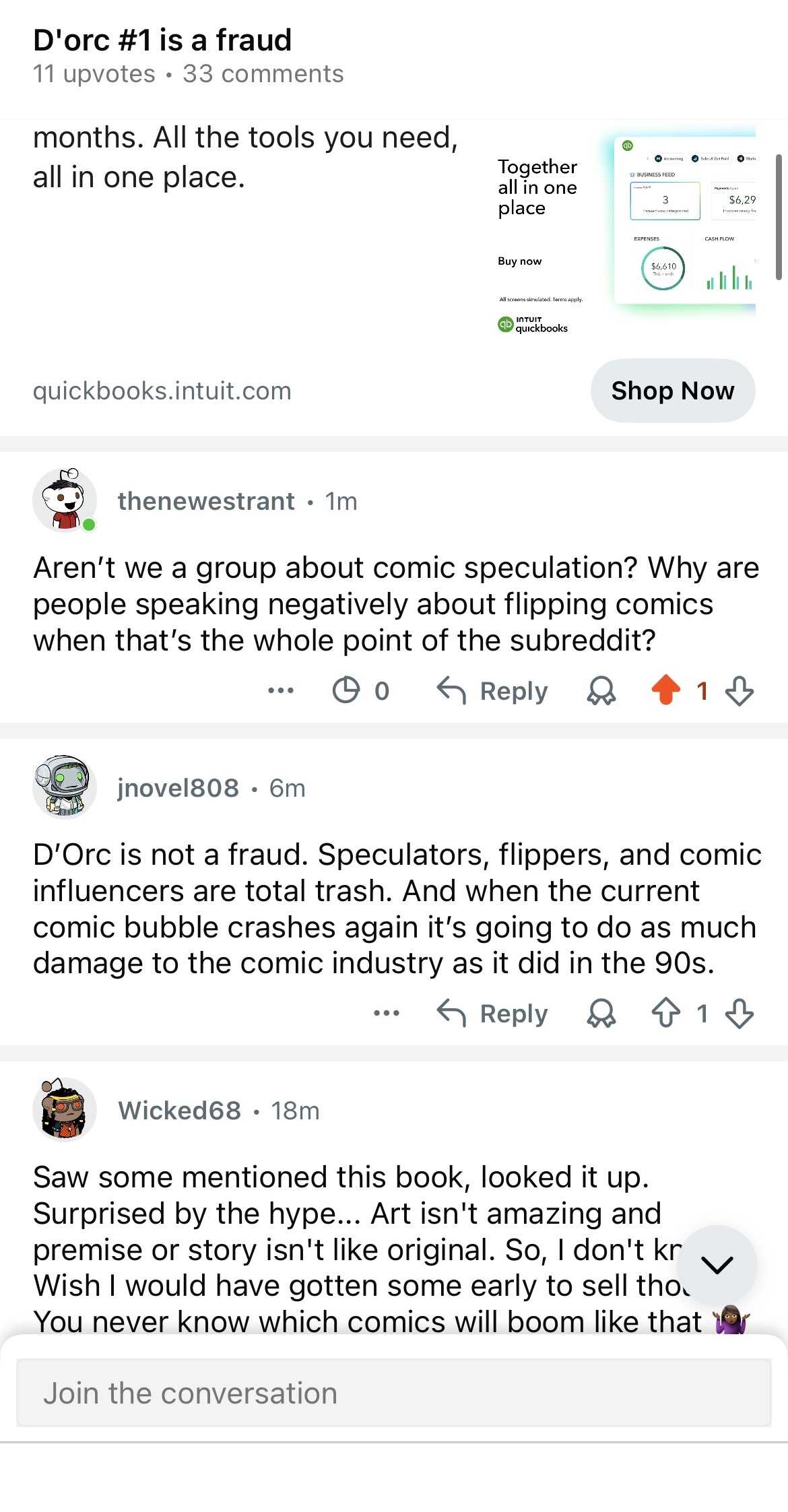Jump to next comment with chevron button
Viewport: 788px width, 1512px height.
pyautogui.click(x=717, y=1265)
